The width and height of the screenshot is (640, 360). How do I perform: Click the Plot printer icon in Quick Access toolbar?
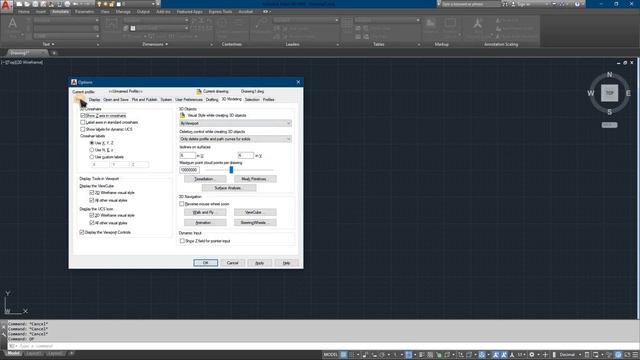pyautogui.click(x=67, y=4)
